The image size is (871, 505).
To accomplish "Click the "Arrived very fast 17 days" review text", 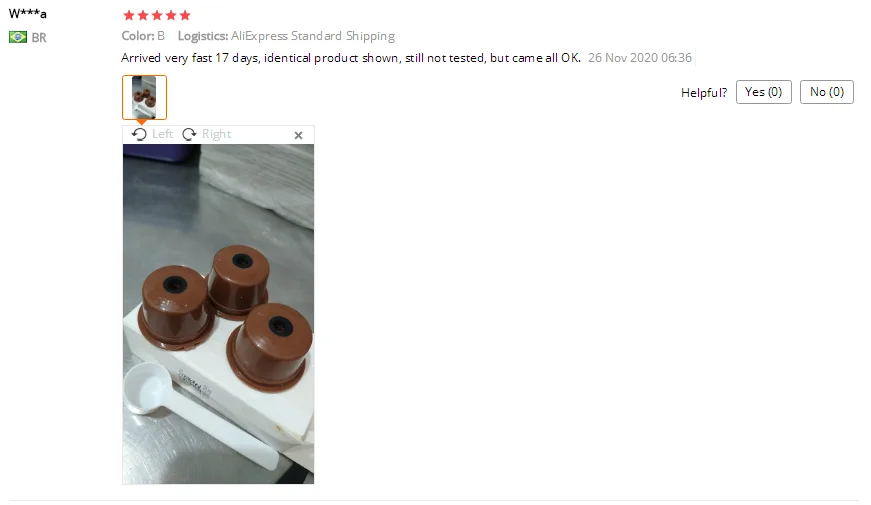I will point(189,58).
